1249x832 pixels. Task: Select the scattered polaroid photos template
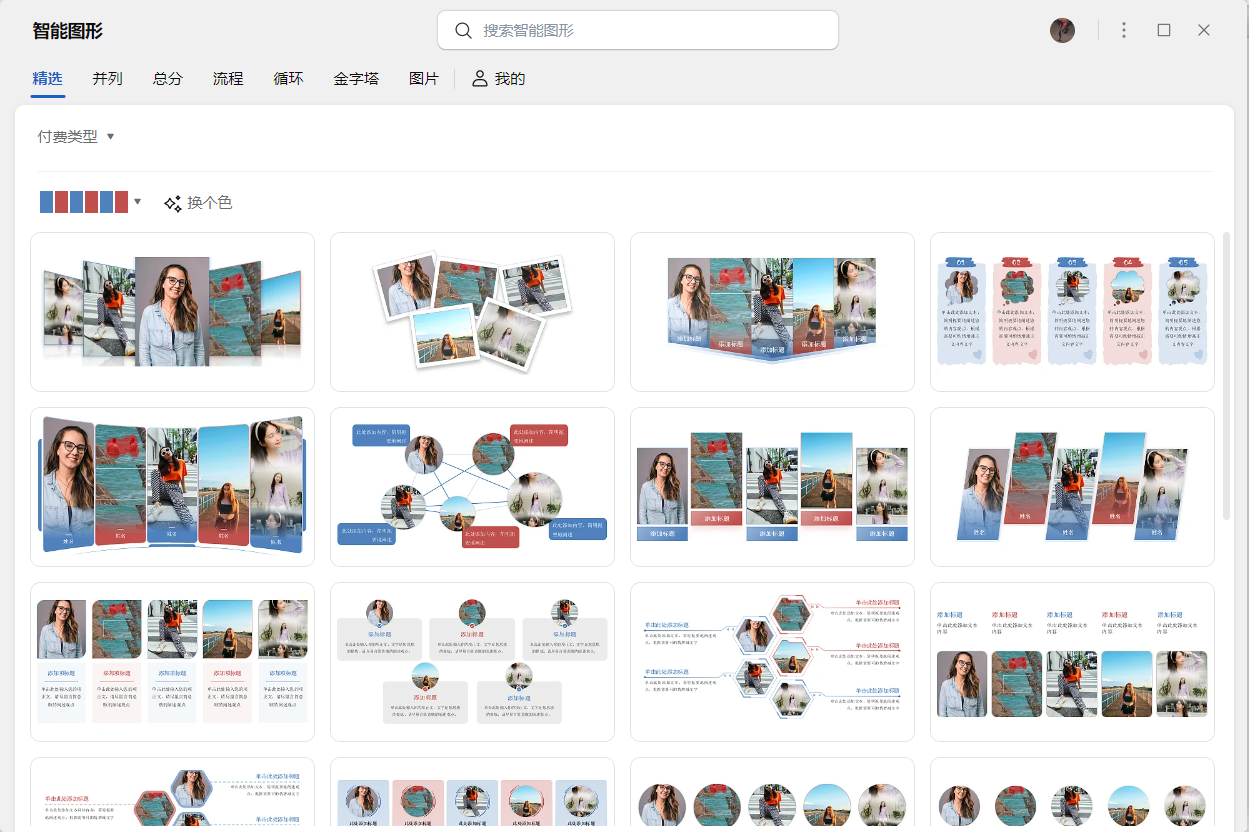pyautogui.click(x=472, y=311)
